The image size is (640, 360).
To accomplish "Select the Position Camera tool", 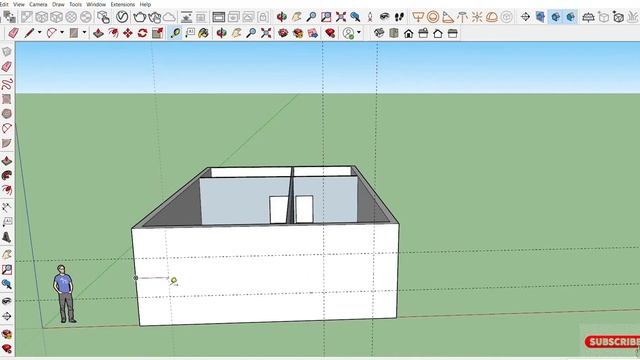I will point(370,17).
